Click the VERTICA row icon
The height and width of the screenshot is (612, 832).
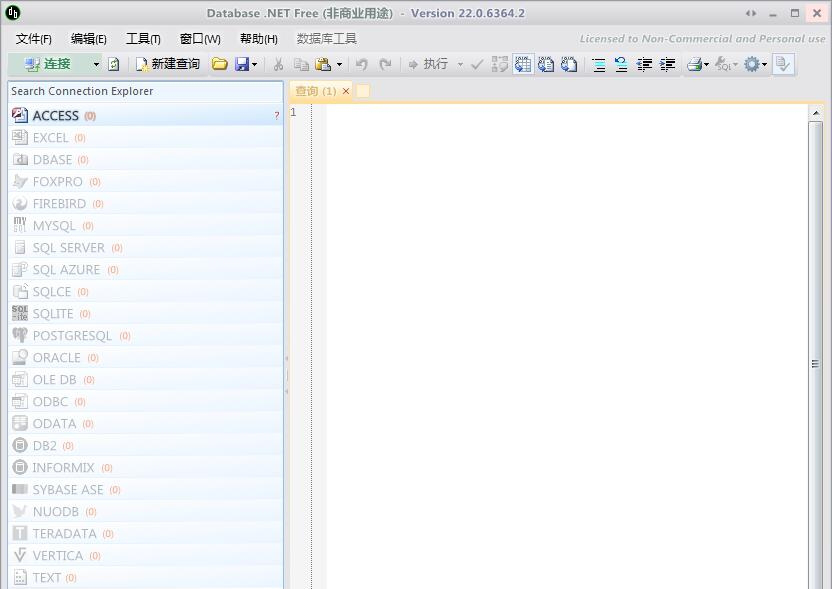20,555
